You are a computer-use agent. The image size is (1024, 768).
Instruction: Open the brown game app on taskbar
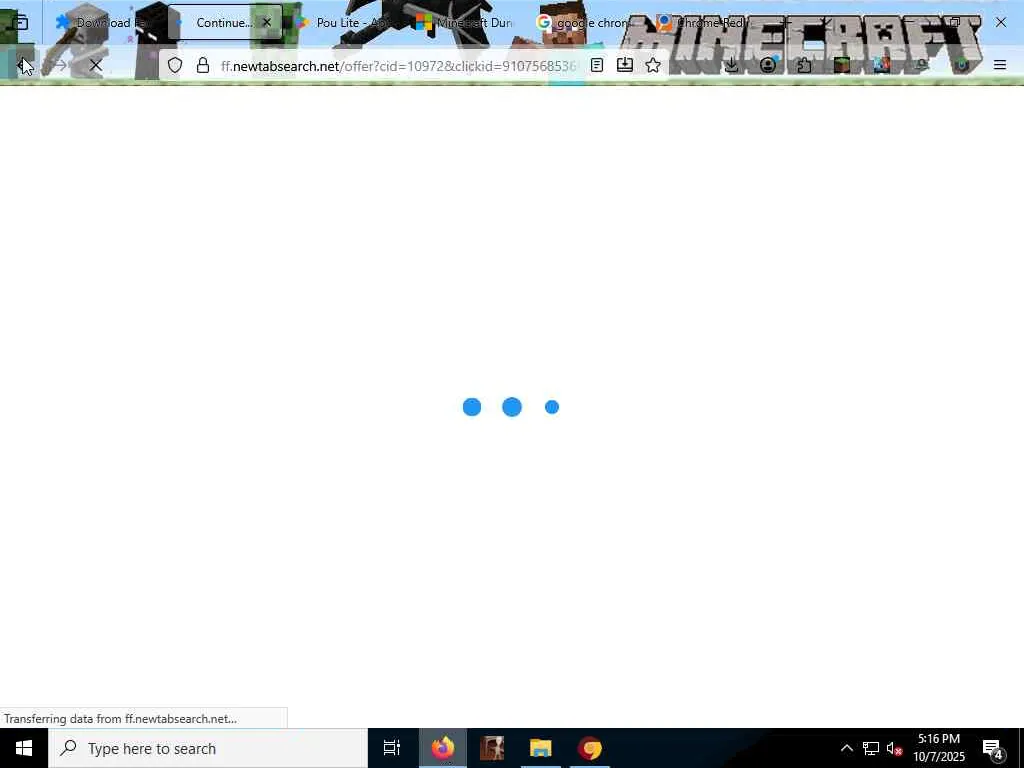492,748
